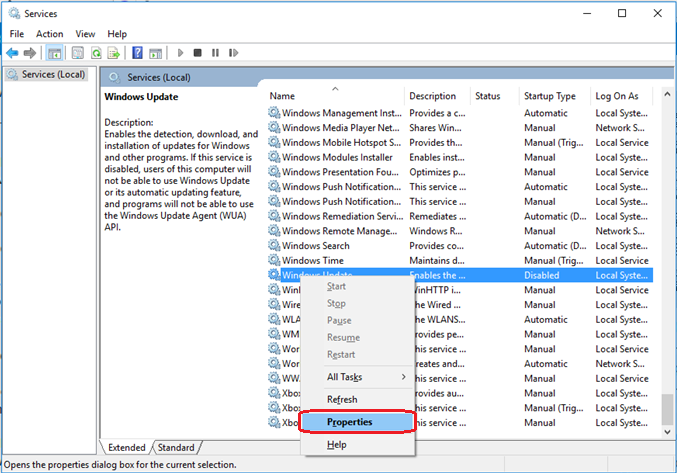Choose Stop in the context menu
The image size is (677, 473).
357,303
